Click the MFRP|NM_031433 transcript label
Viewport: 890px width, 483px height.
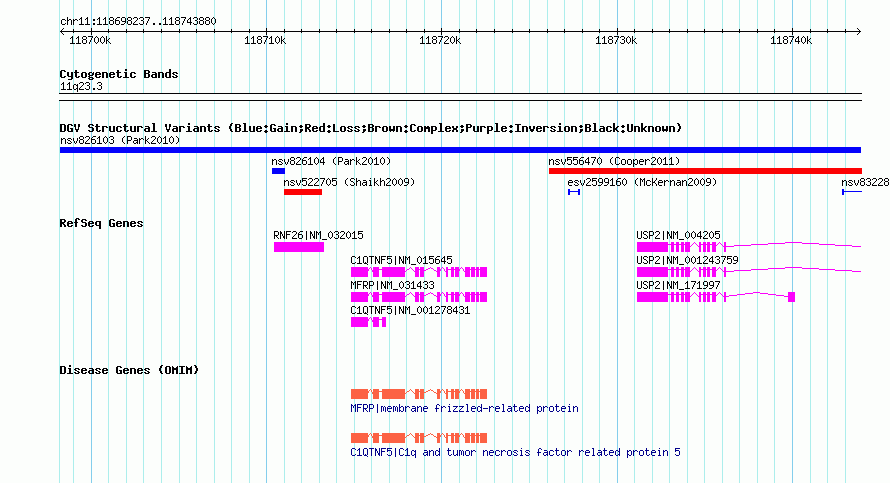(392, 285)
